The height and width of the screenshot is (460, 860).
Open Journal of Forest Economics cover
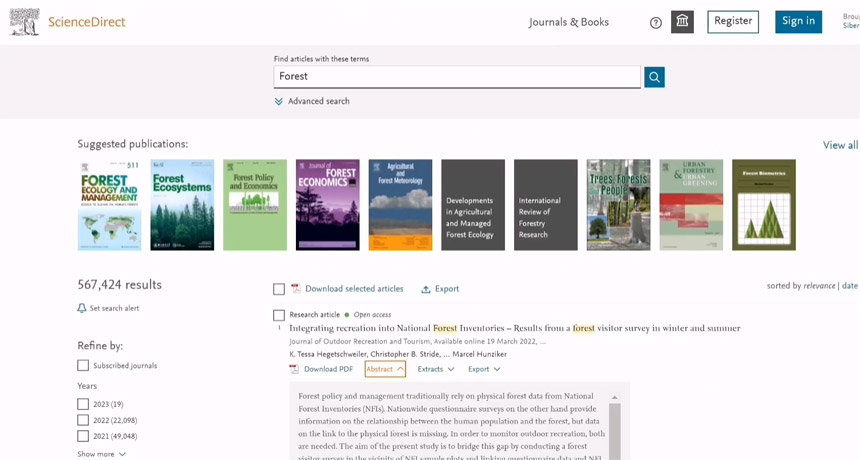click(327, 205)
